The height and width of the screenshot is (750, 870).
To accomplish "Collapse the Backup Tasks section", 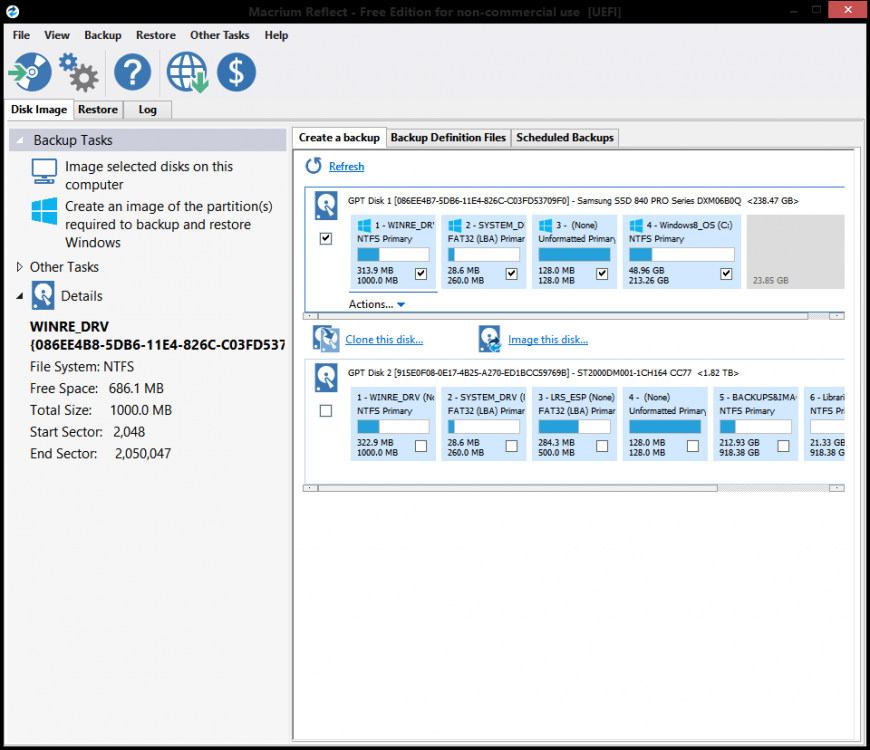I will pos(19,140).
